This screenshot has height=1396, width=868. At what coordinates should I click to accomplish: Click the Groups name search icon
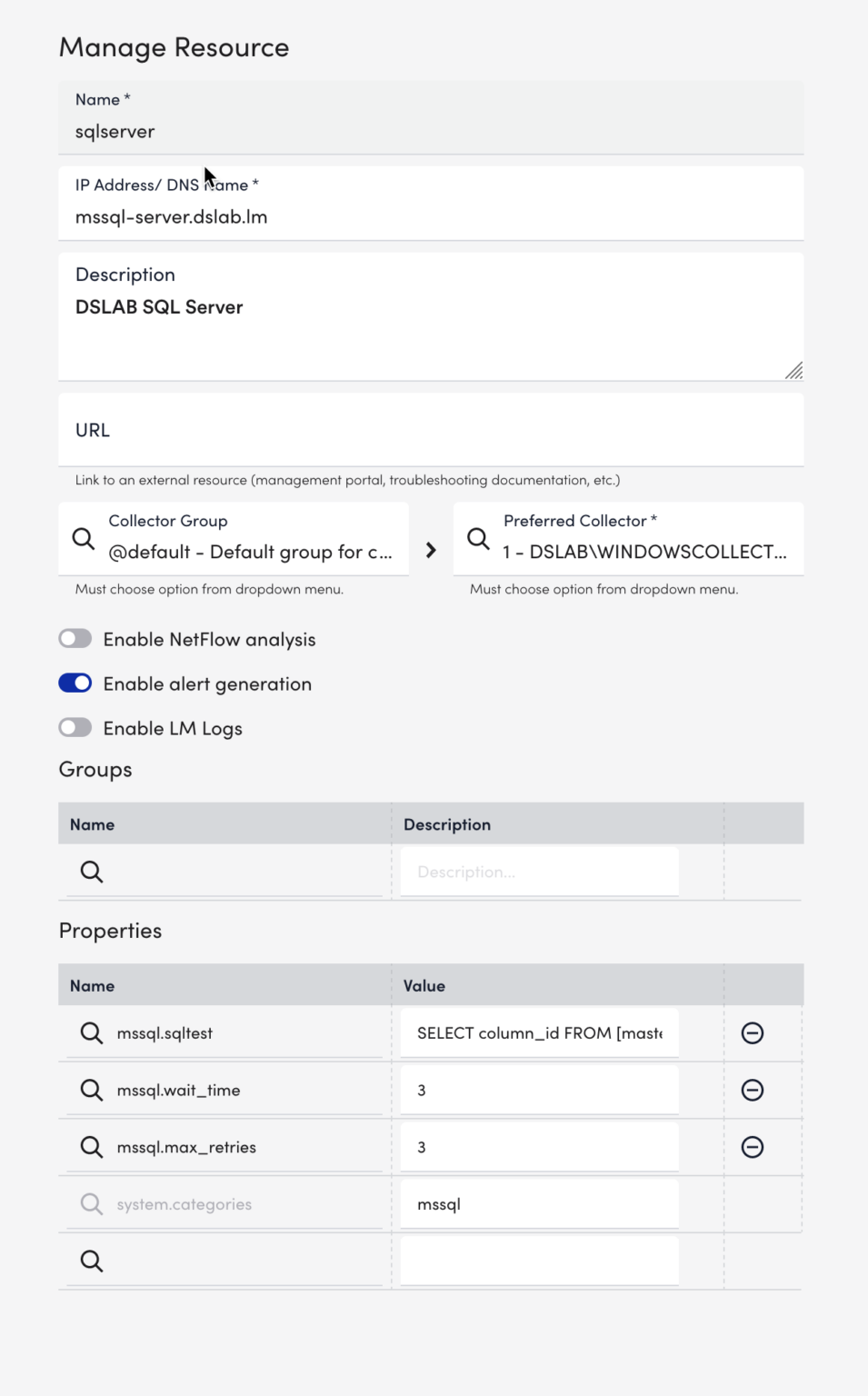(91, 871)
